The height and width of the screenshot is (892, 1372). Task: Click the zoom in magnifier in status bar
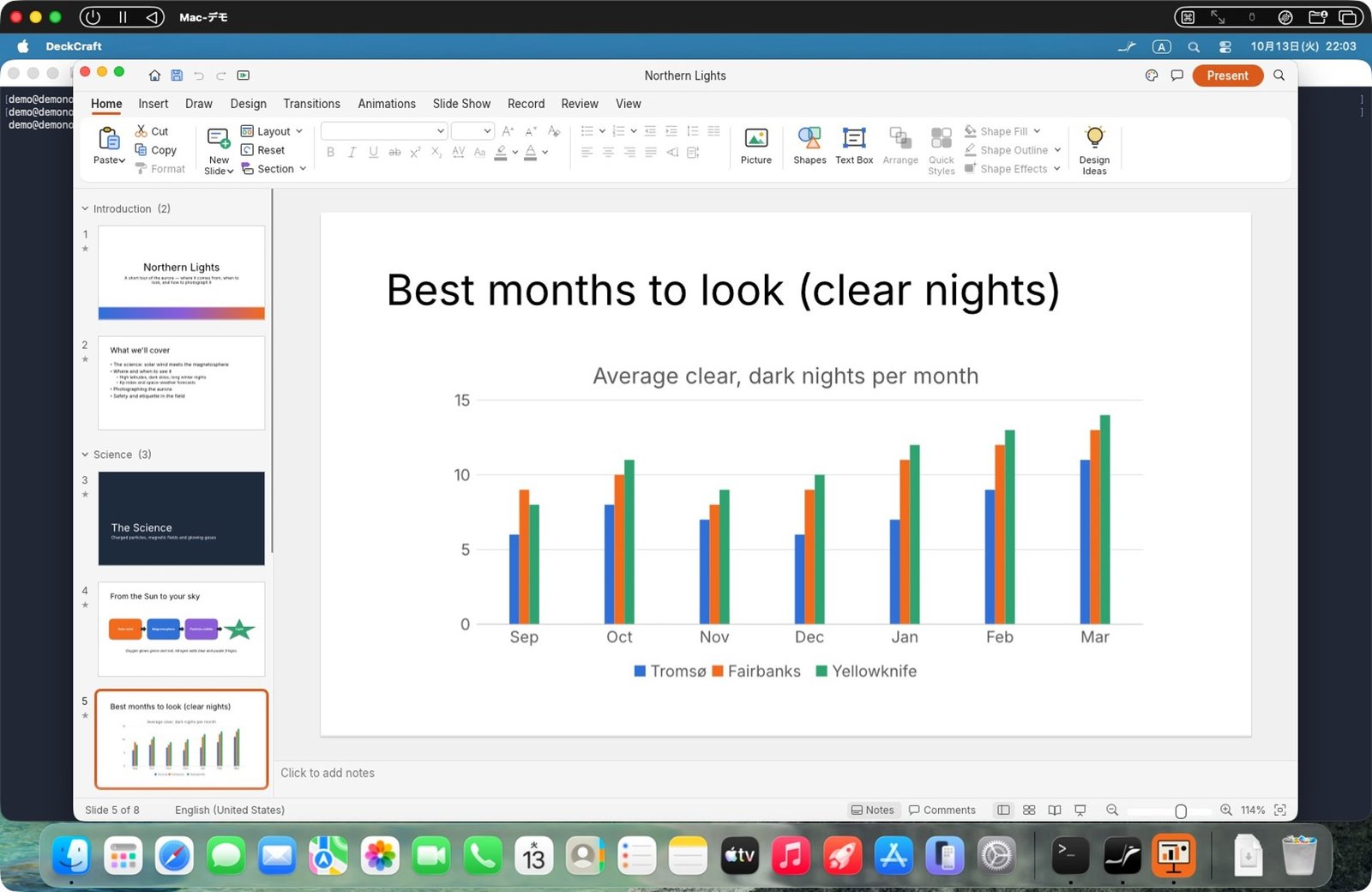(x=1226, y=810)
